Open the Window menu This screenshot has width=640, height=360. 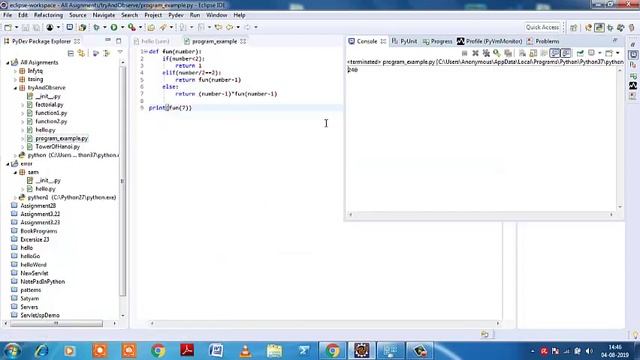click(216, 15)
